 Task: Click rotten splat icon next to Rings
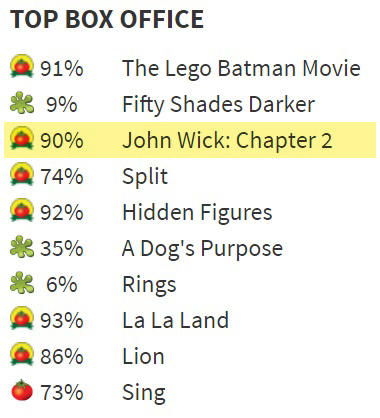tap(22, 283)
